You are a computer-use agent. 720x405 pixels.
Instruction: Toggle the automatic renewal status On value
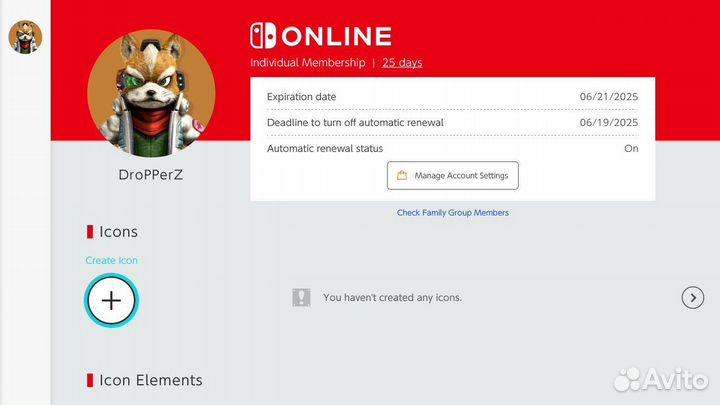(630, 148)
